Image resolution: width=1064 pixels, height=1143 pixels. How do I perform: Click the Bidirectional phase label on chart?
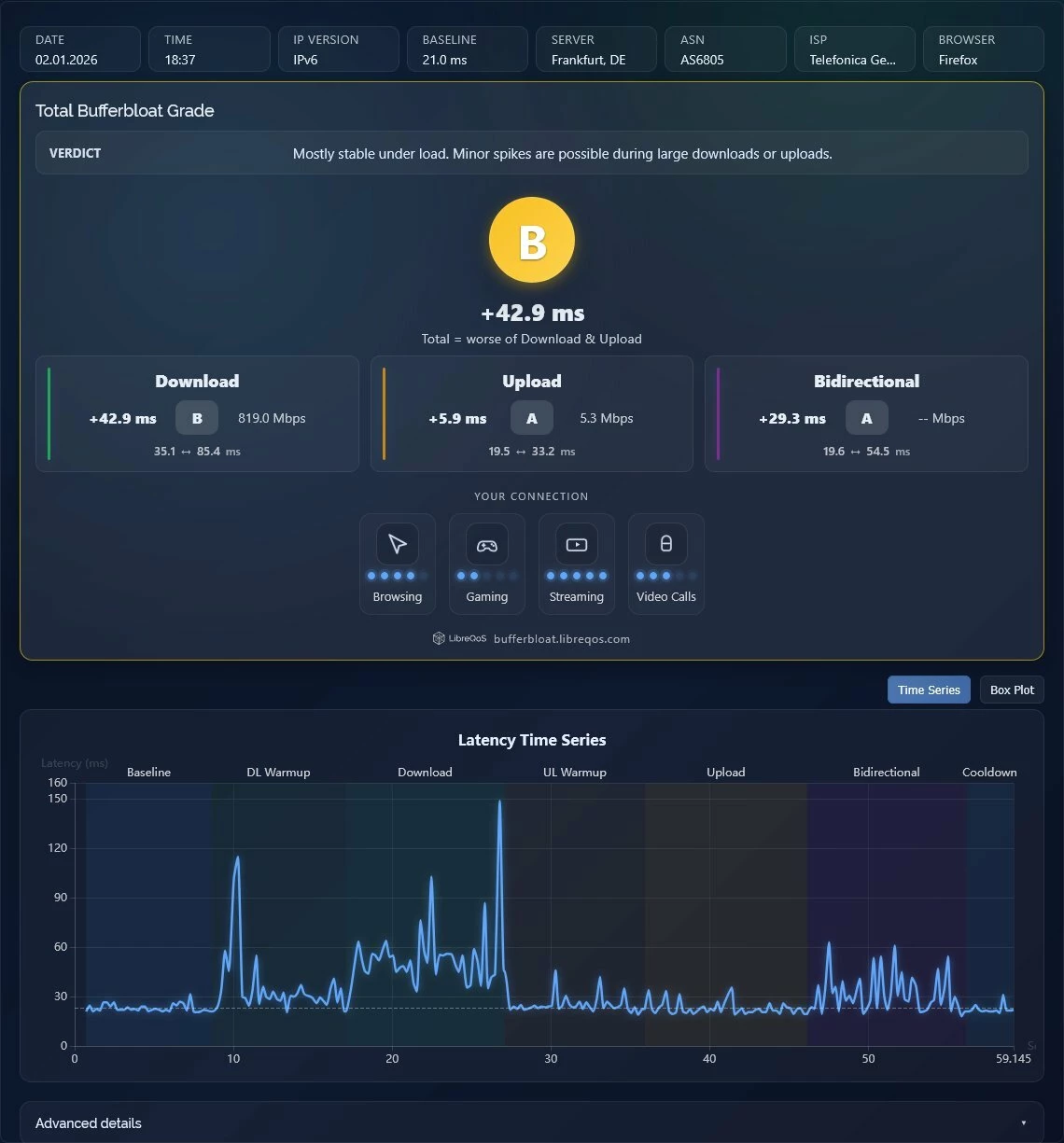pos(887,773)
